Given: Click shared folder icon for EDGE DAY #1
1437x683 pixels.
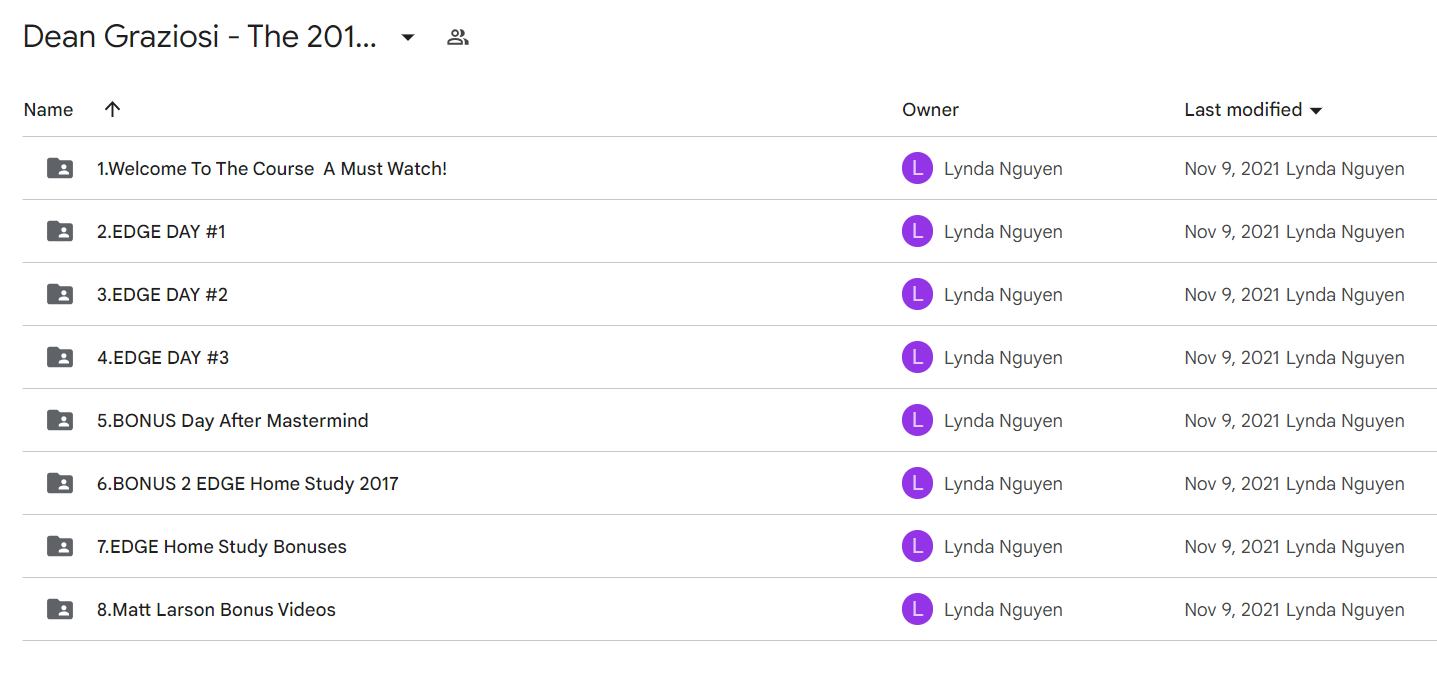Looking at the screenshot, I should pyautogui.click(x=60, y=231).
